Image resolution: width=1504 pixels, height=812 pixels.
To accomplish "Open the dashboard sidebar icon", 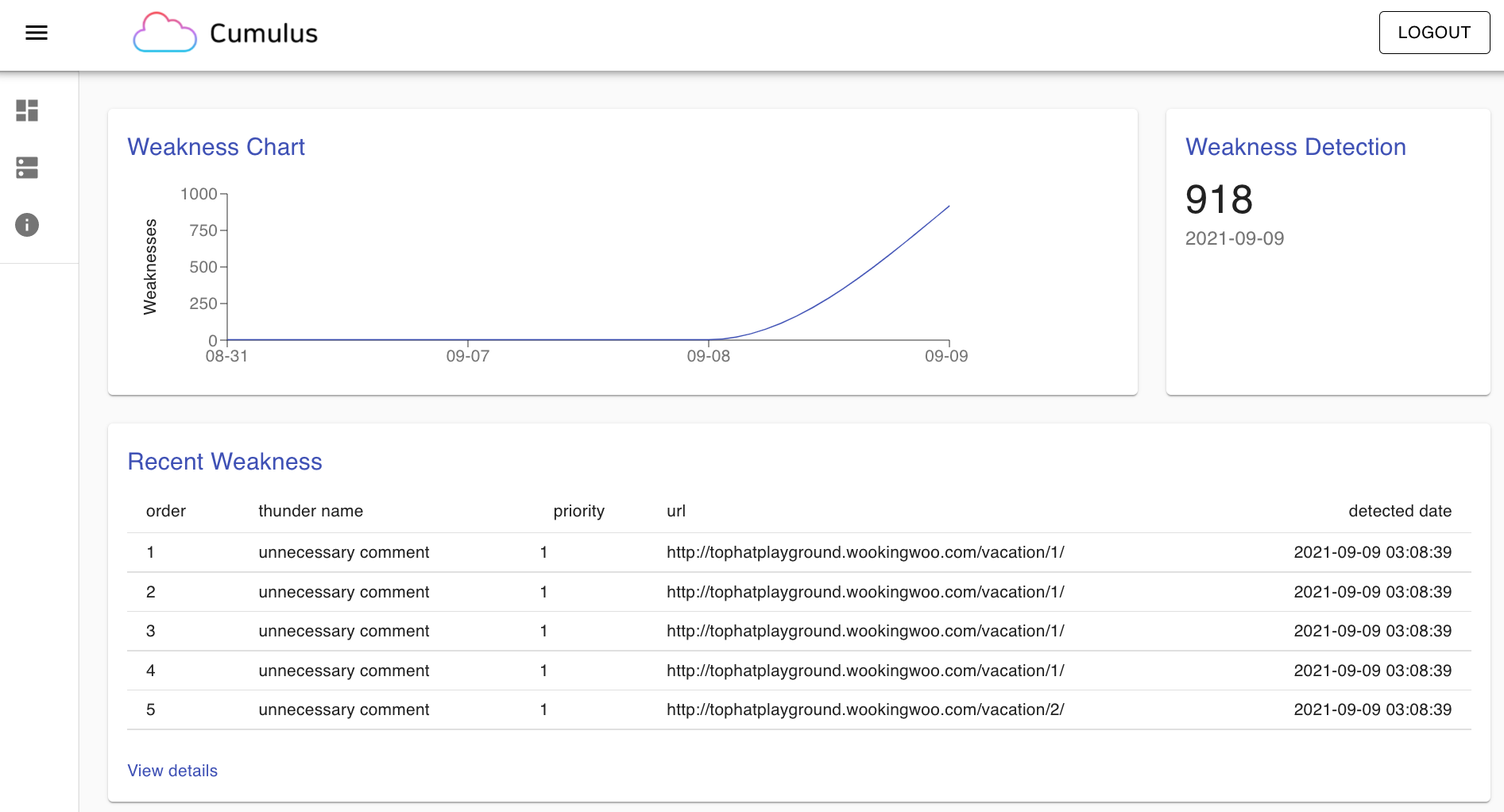I will click(27, 110).
